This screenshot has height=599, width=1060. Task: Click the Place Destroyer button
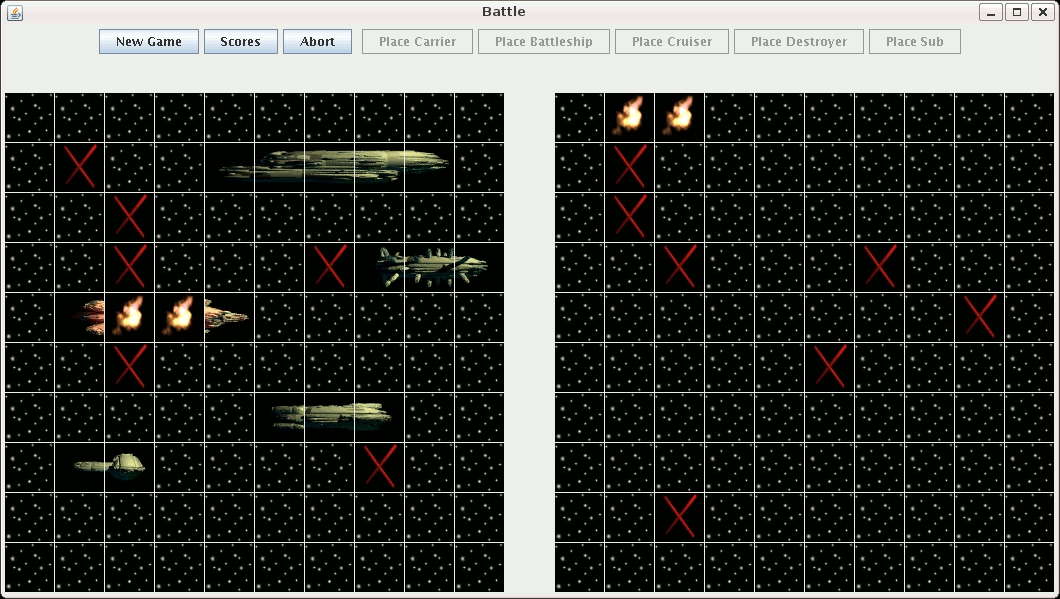pos(798,42)
